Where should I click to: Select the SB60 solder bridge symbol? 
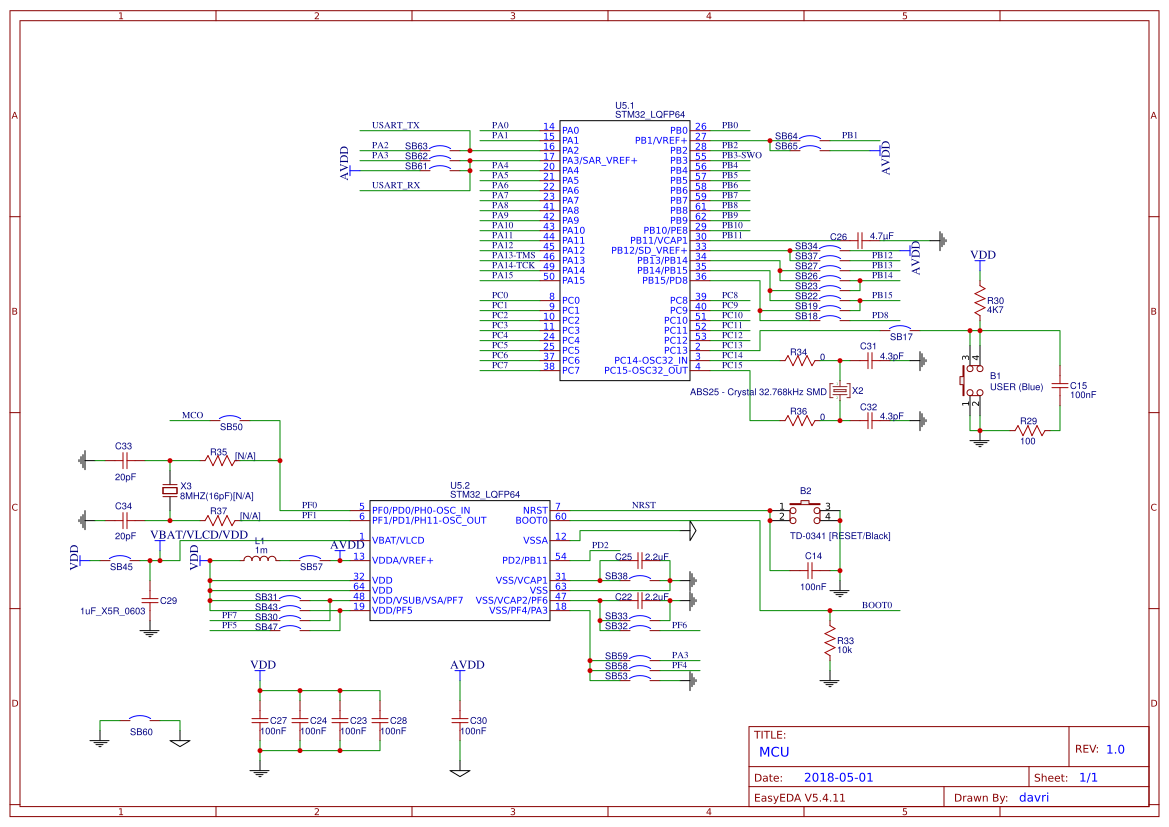click(140, 721)
